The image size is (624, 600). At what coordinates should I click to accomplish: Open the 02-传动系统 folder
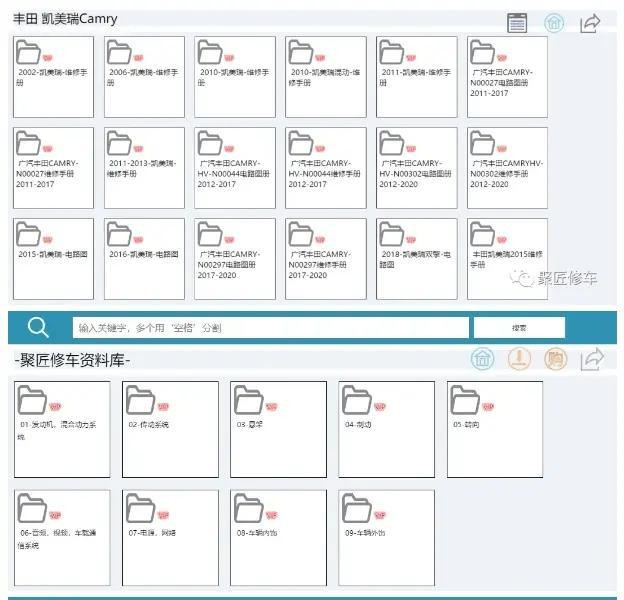pyautogui.click(x=170, y=429)
